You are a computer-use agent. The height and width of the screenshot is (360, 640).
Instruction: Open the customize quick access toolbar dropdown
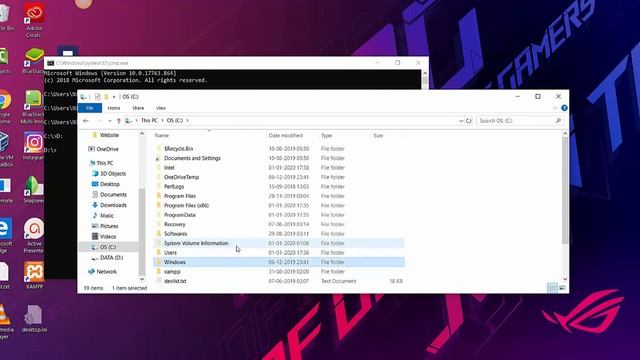pos(114,97)
